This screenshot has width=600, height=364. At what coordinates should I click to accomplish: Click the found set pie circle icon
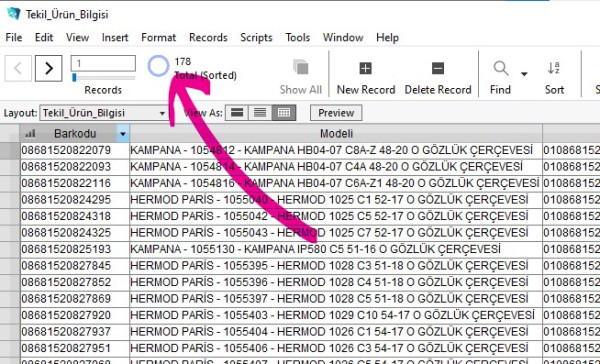pyautogui.click(x=158, y=66)
